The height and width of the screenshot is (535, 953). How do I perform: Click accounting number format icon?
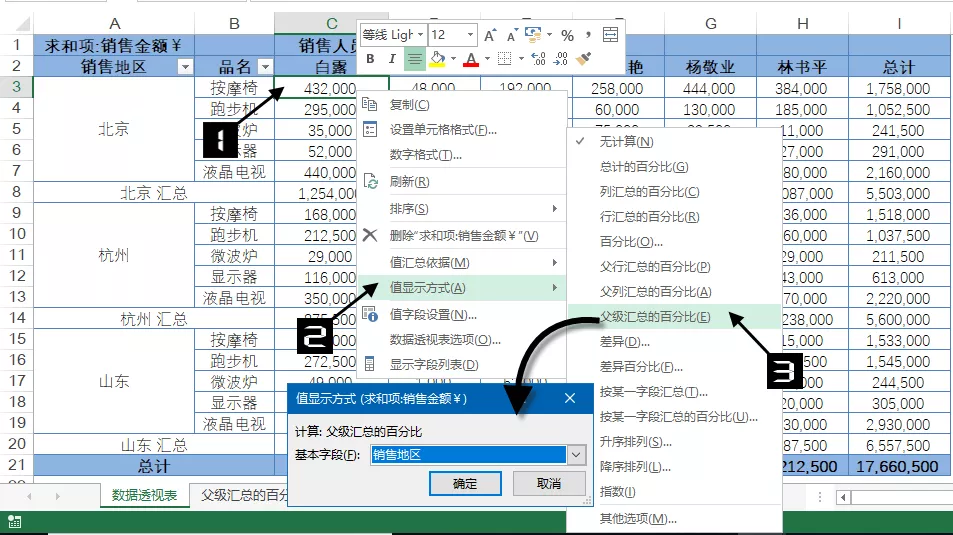(533, 35)
